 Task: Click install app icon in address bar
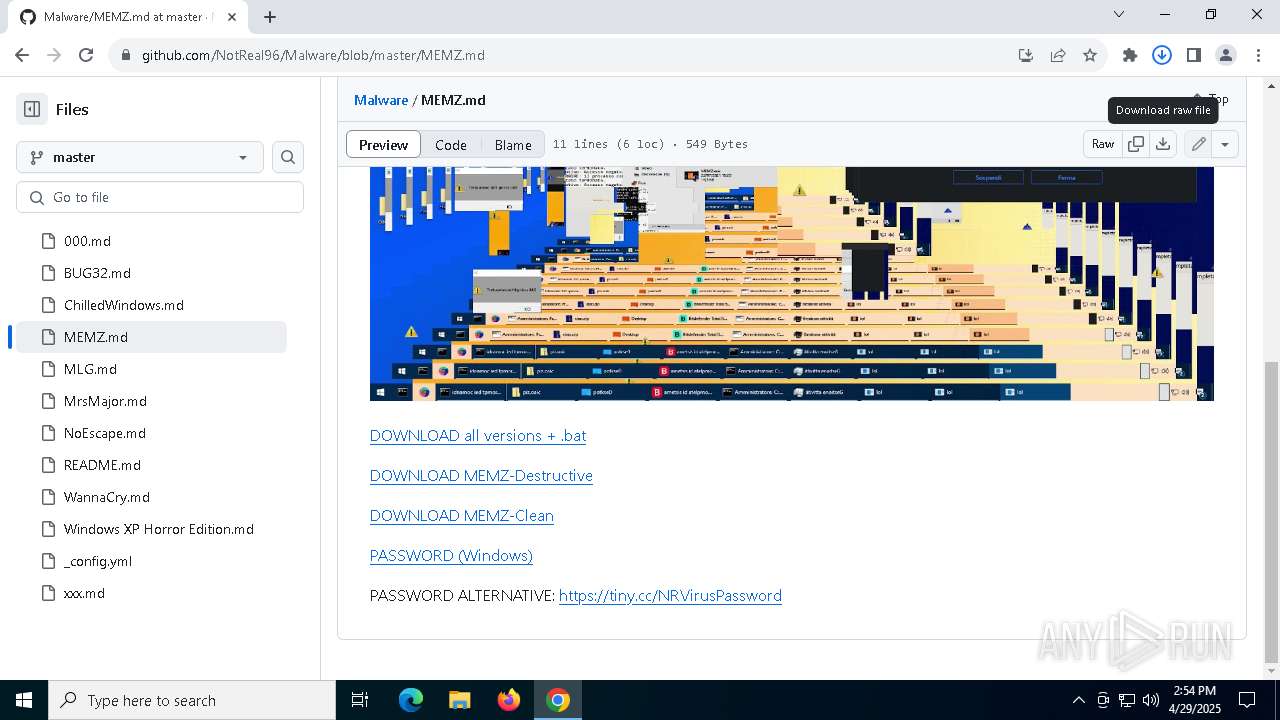pos(1025,55)
